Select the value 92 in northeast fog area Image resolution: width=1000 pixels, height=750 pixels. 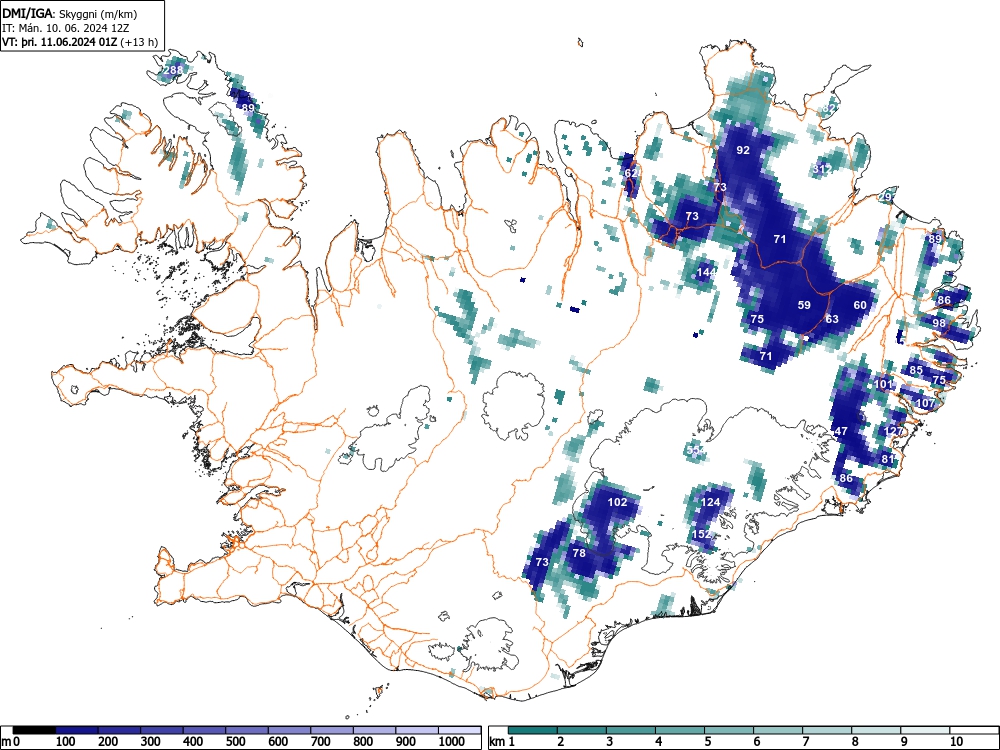coord(743,150)
